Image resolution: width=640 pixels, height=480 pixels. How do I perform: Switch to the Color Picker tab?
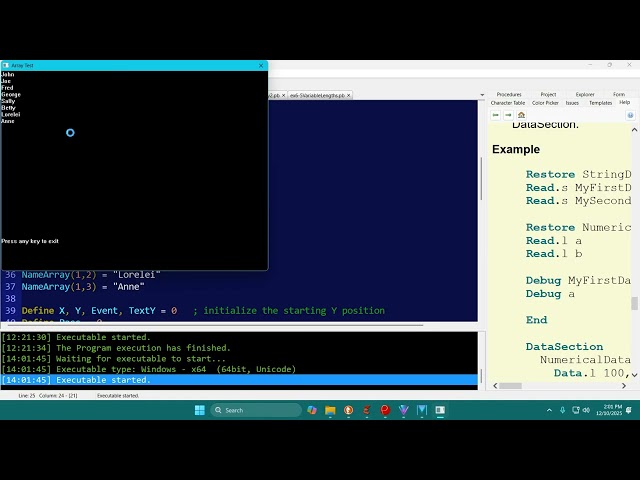pyautogui.click(x=545, y=103)
